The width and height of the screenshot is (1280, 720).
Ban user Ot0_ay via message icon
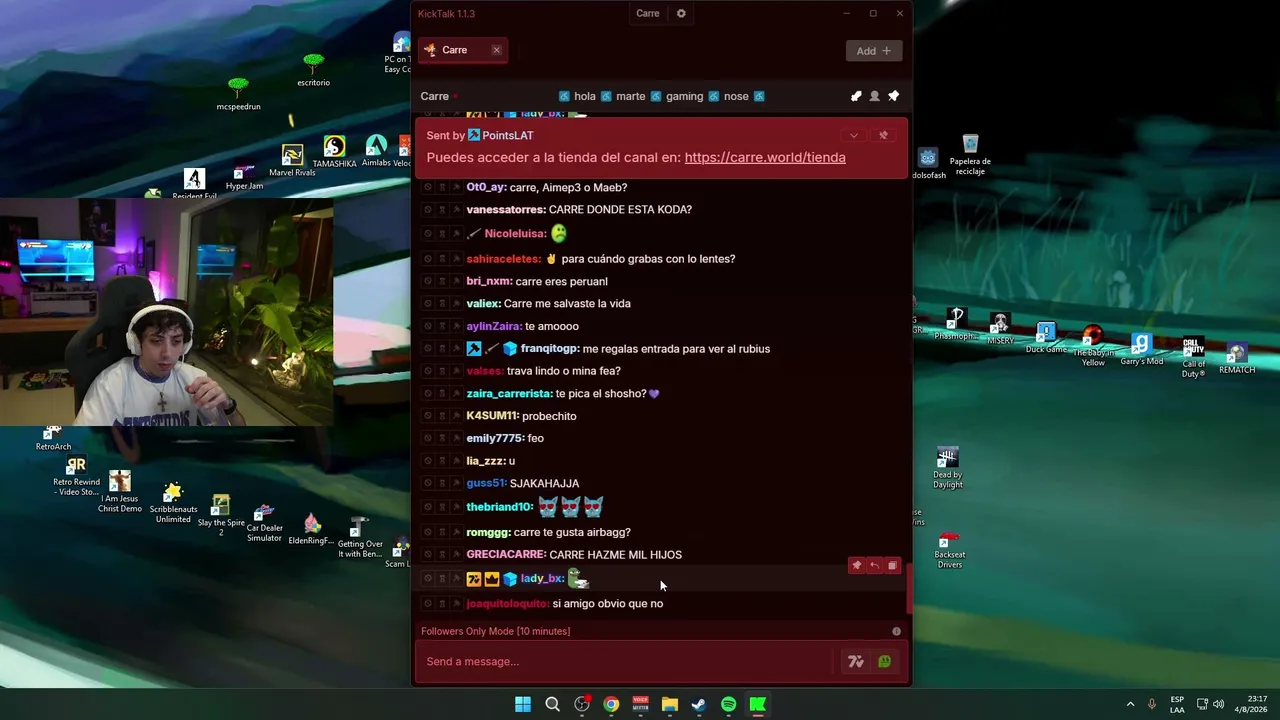pos(428,187)
